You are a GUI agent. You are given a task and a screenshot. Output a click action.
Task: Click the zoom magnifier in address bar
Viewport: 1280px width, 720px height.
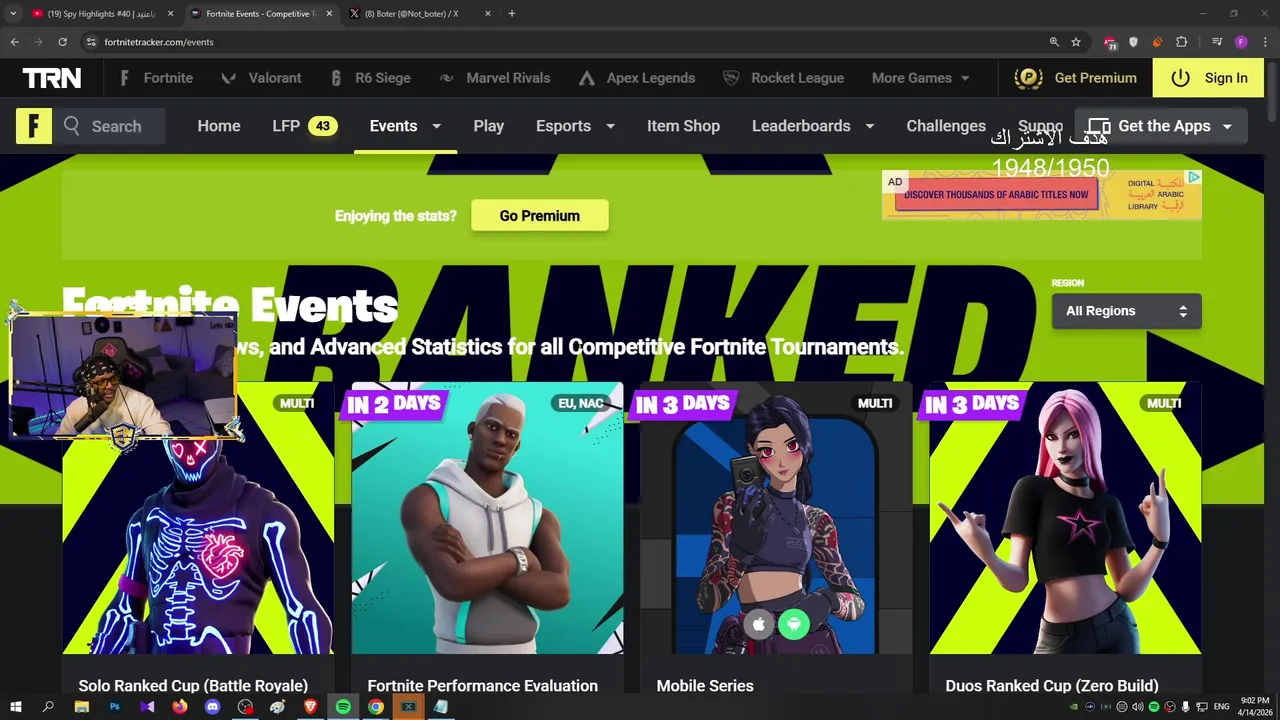tap(1054, 42)
